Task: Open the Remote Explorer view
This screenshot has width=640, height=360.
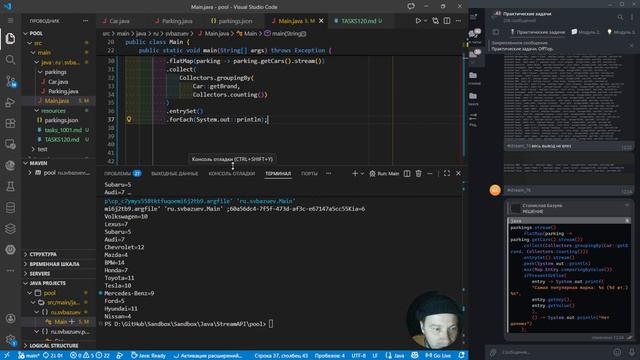Action: pos(10,144)
